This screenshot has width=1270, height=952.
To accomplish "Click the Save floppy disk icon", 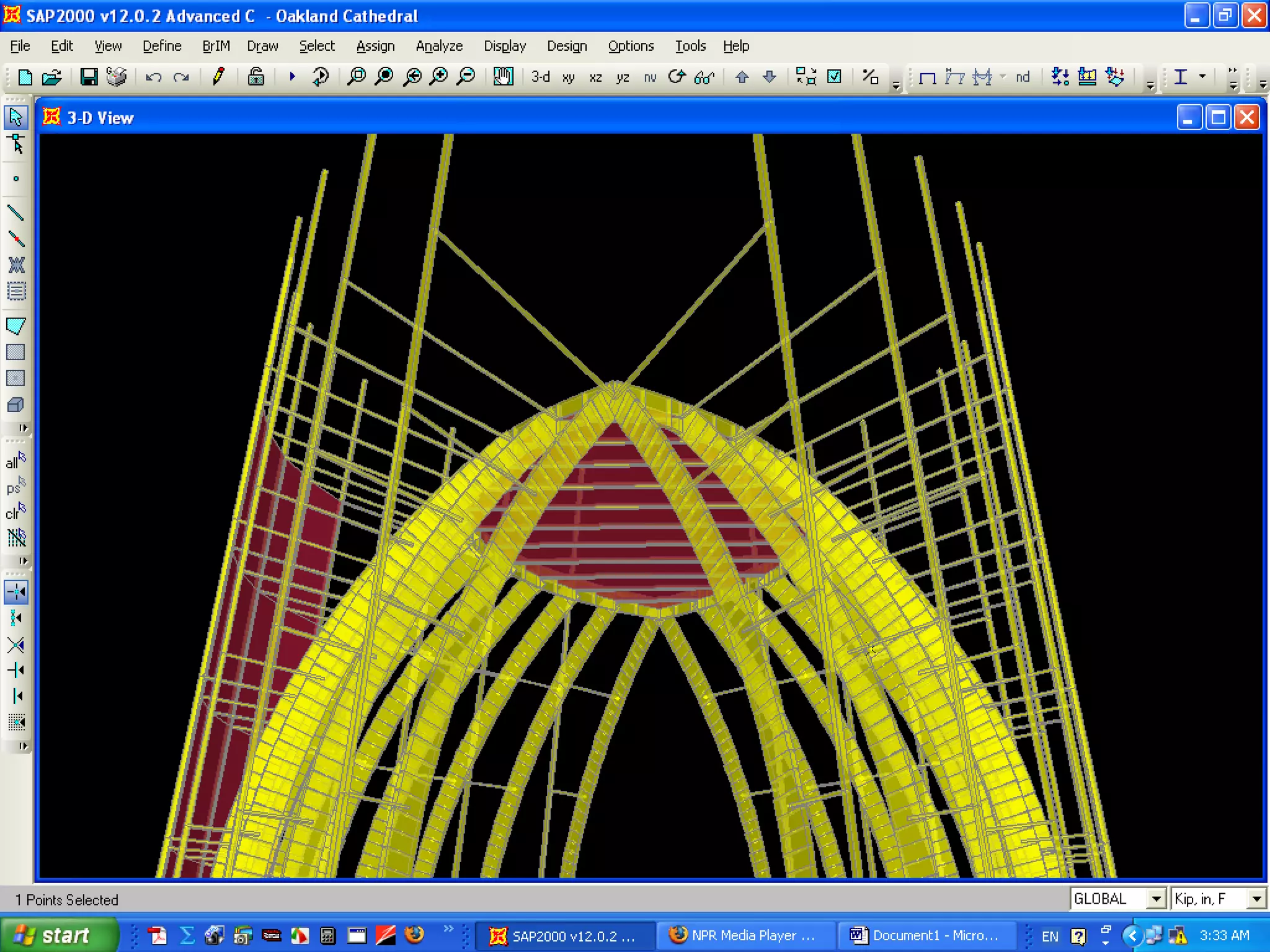I will click(x=89, y=77).
